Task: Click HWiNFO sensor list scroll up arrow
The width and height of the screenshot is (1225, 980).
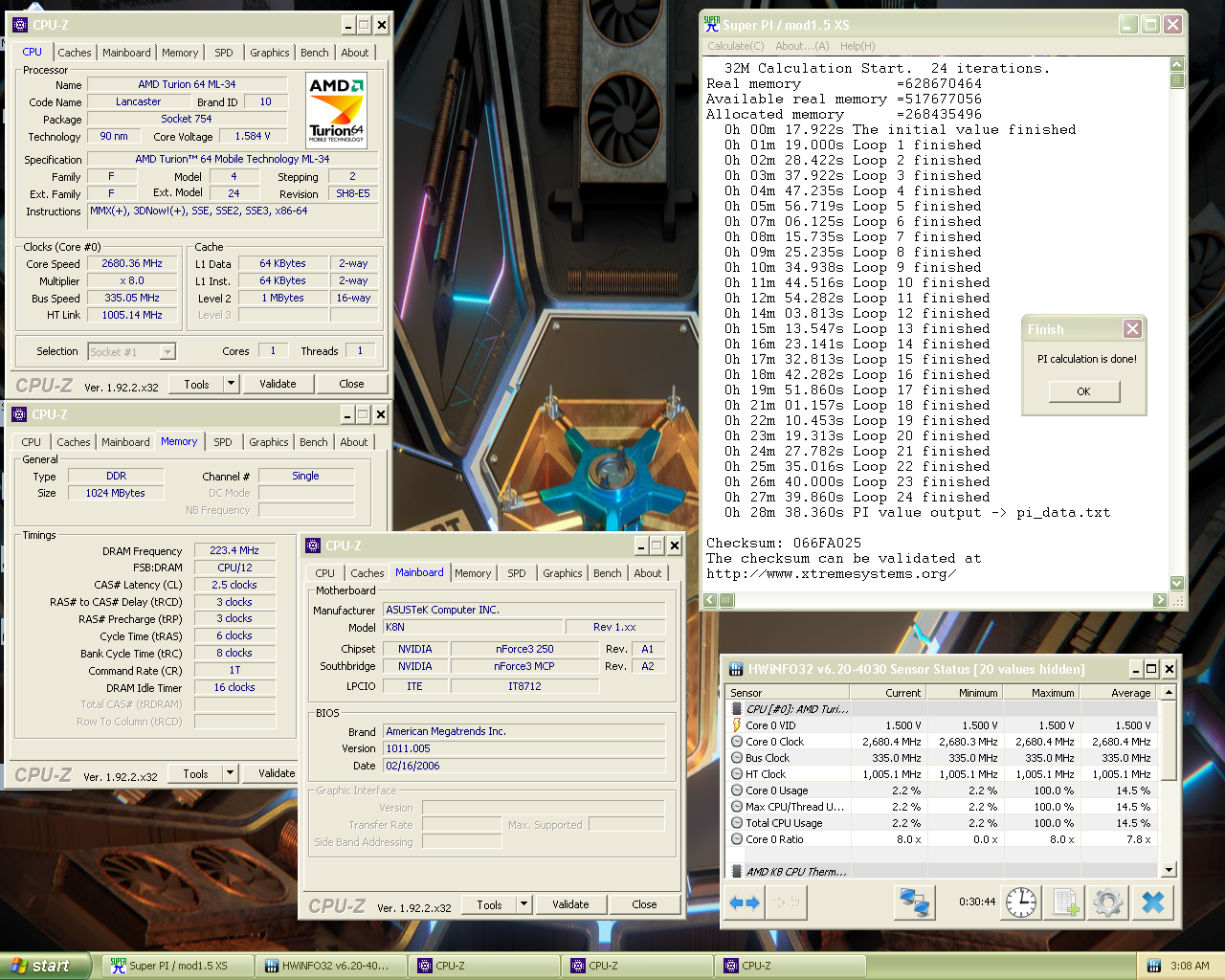Action: click(1169, 692)
